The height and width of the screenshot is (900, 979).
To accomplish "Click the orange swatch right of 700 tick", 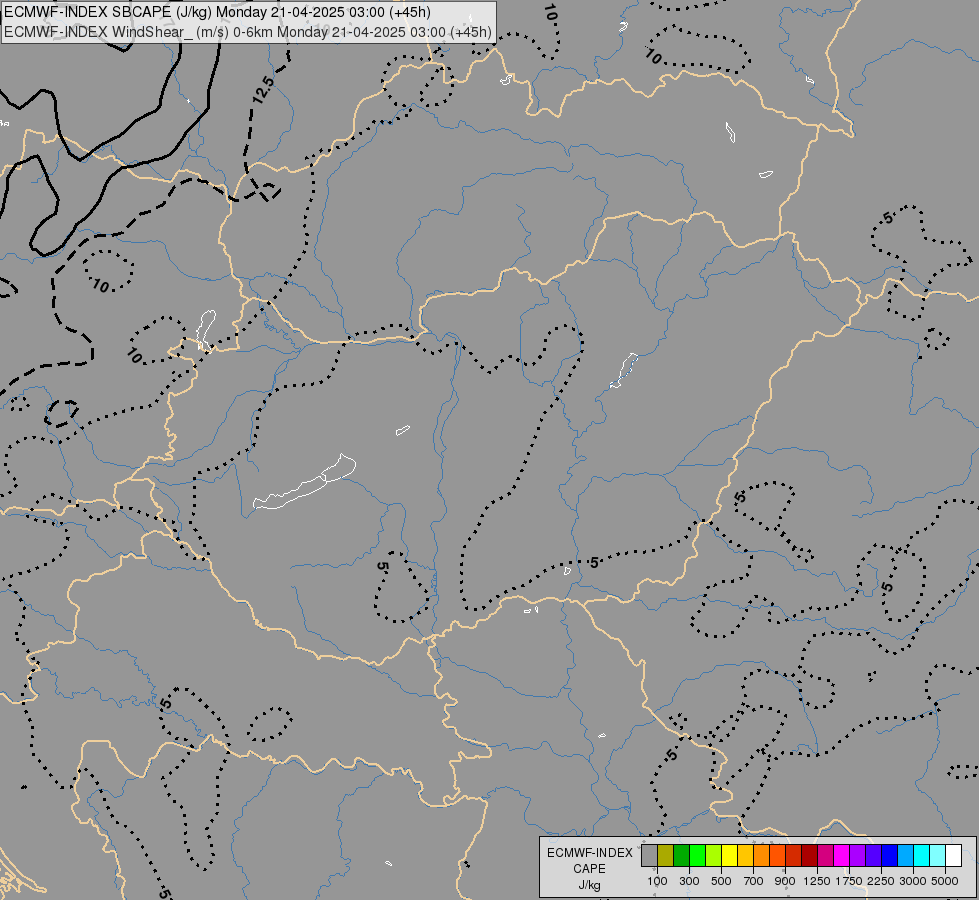I will point(762,855).
